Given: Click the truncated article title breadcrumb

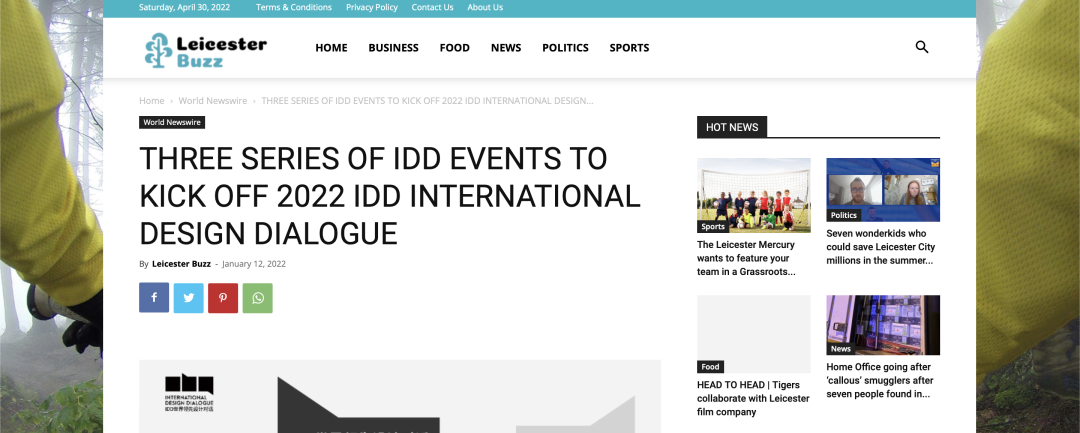Looking at the screenshot, I should point(427,101).
